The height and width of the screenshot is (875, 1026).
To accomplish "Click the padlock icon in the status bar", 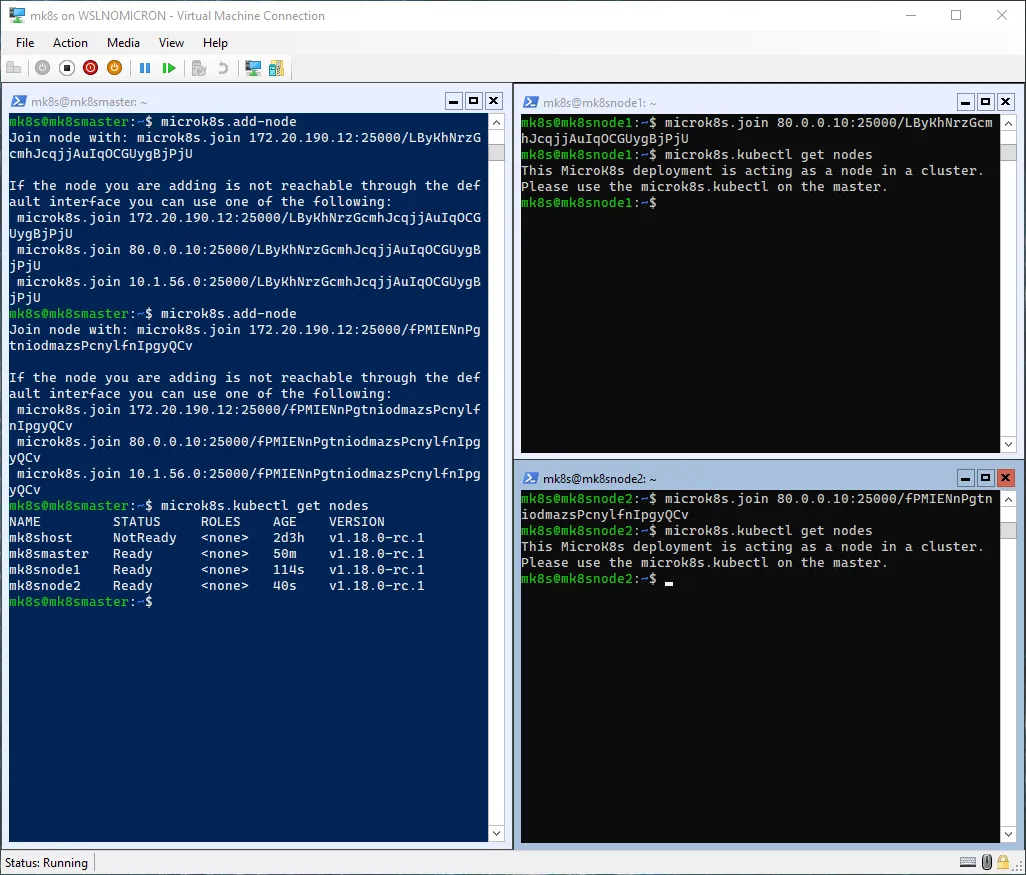I will [1004, 862].
